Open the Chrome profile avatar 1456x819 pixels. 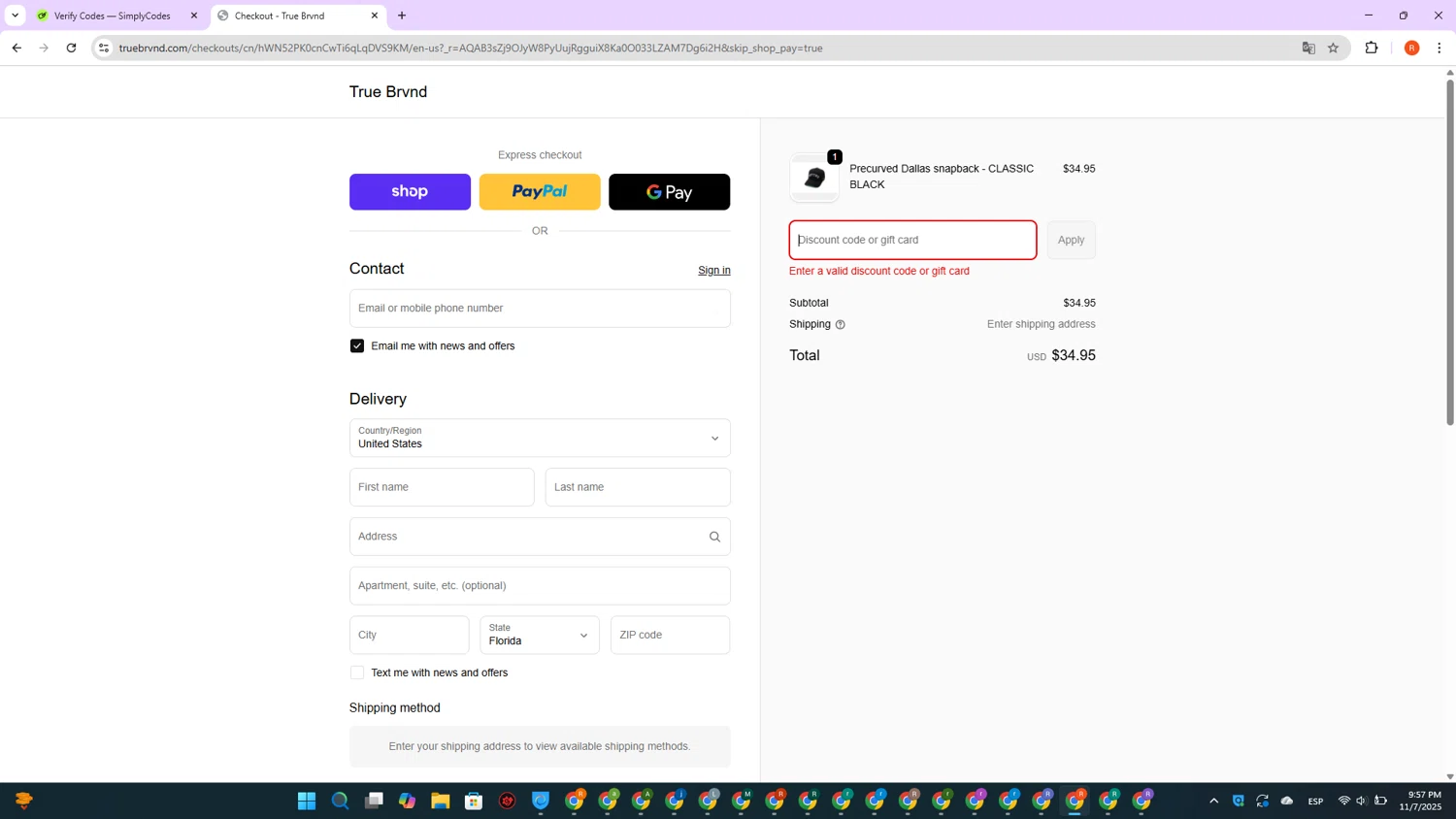1411,48
